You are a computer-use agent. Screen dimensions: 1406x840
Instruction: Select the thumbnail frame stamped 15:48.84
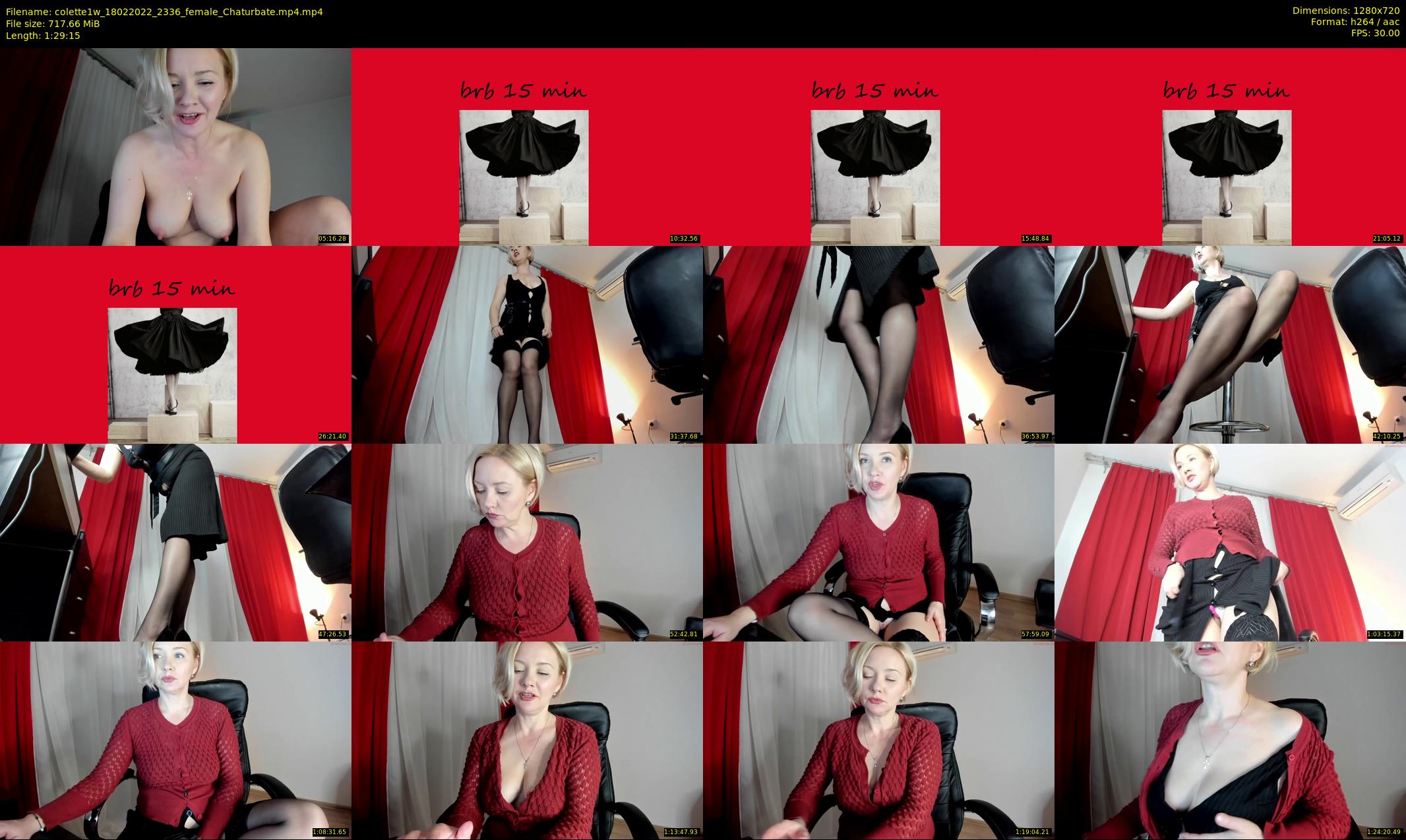[878, 147]
